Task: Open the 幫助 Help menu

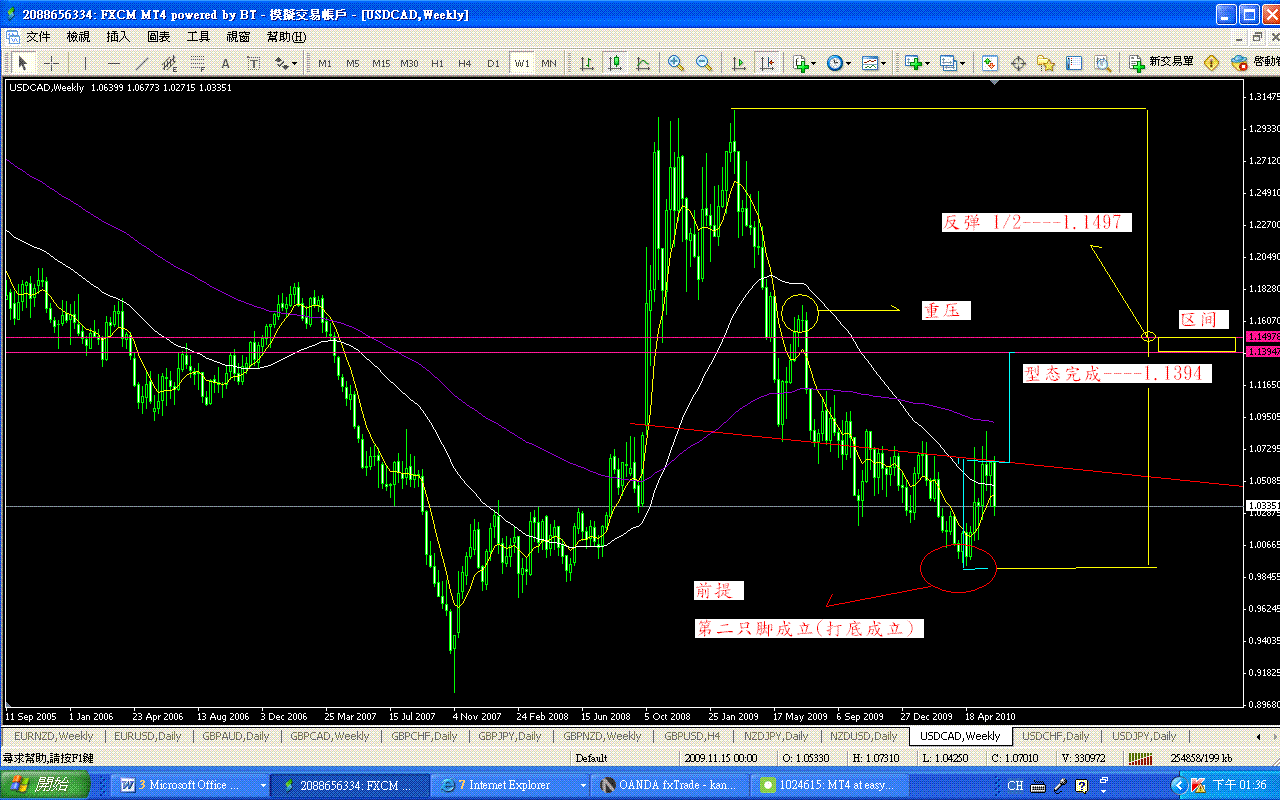Action: (286, 37)
